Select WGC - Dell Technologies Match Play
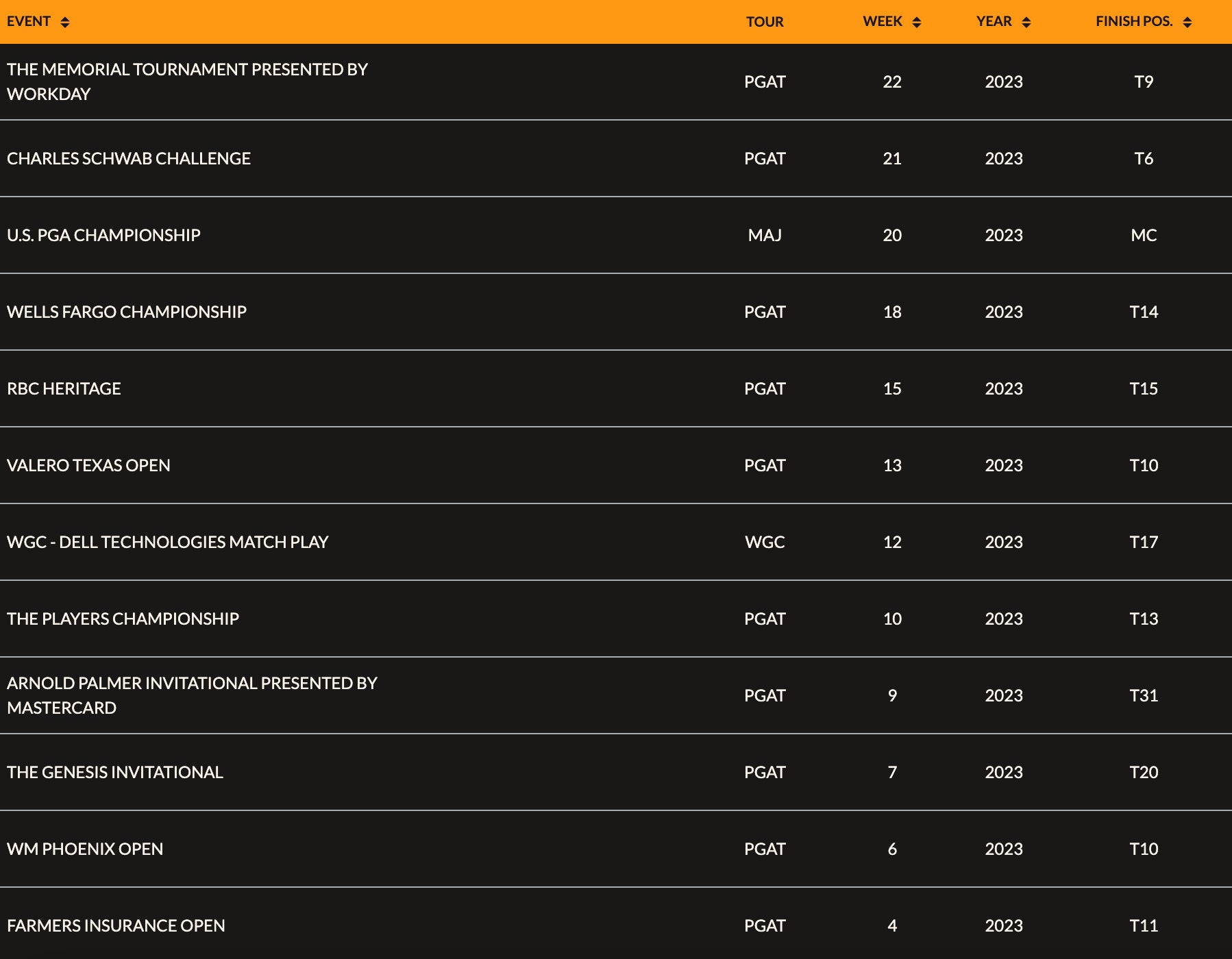The image size is (1232, 959). (168, 542)
